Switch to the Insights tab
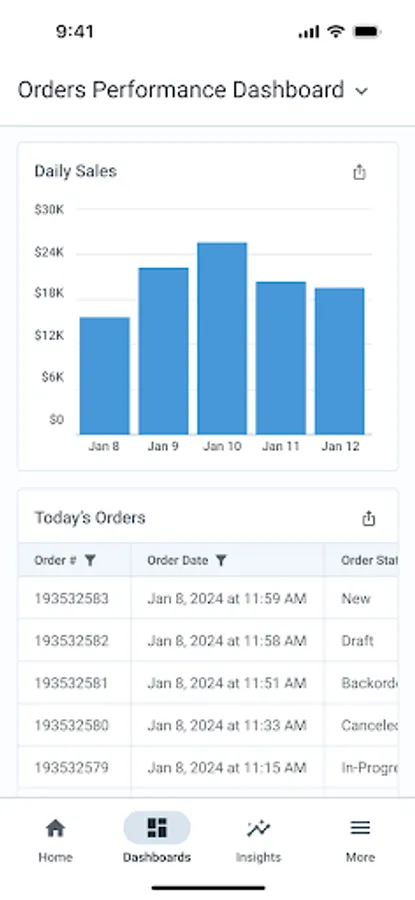This screenshot has height=900, width=415. pyautogui.click(x=258, y=841)
